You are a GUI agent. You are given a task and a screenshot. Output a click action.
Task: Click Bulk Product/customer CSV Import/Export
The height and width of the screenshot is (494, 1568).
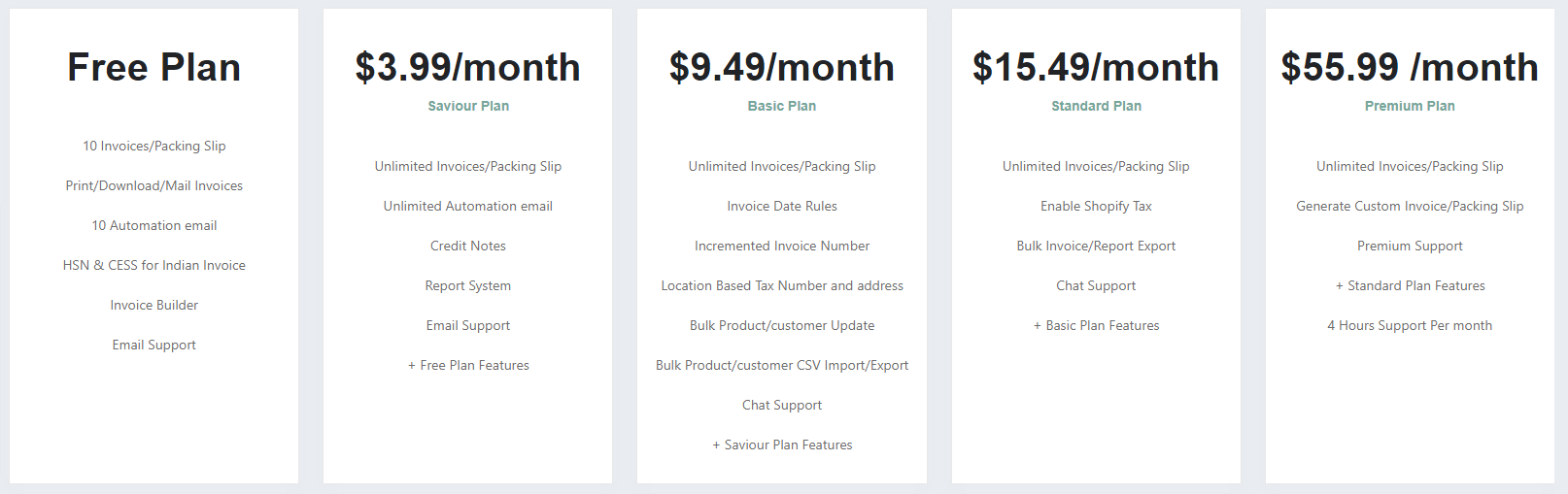782,365
